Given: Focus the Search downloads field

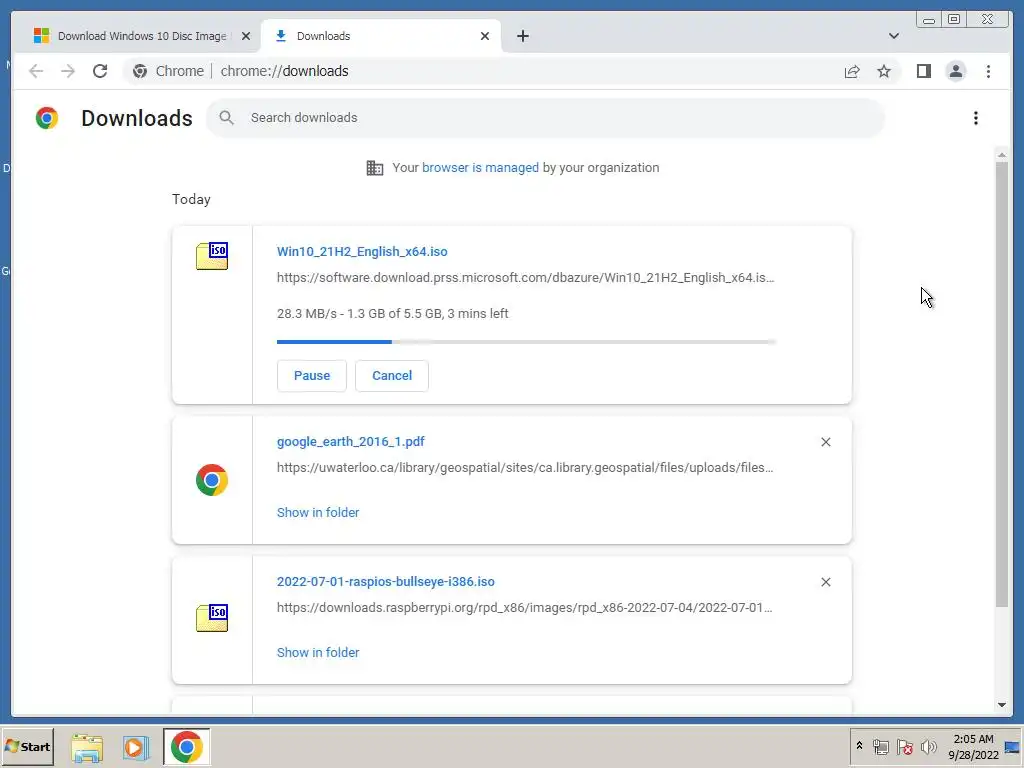Looking at the screenshot, I should [x=545, y=118].
